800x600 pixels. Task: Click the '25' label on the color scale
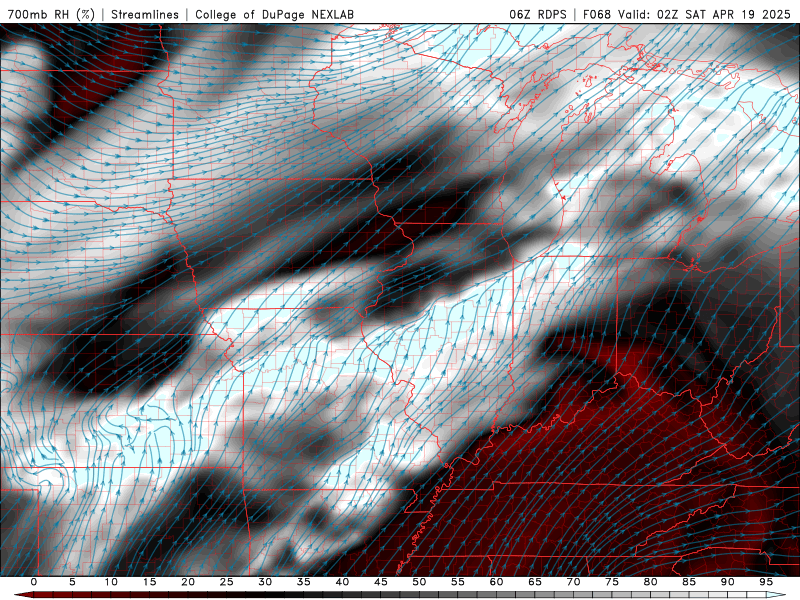click(227, 582)
